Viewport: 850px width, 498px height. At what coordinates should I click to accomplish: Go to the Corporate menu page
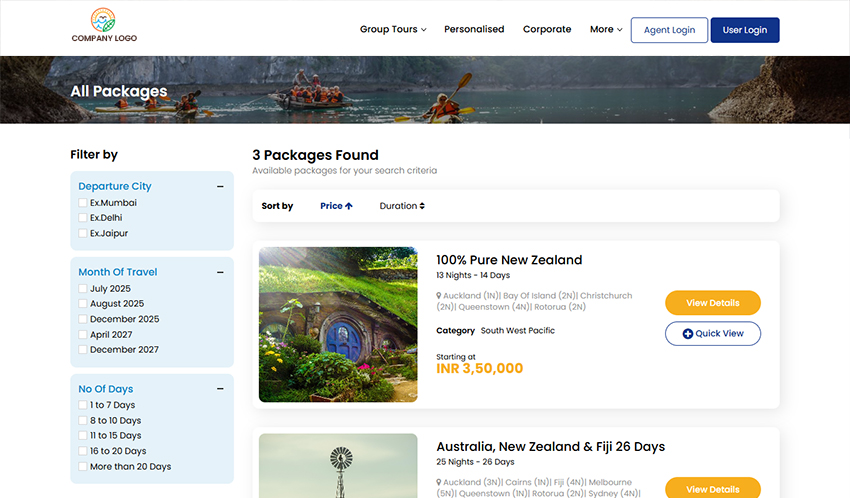coord(547,30)
